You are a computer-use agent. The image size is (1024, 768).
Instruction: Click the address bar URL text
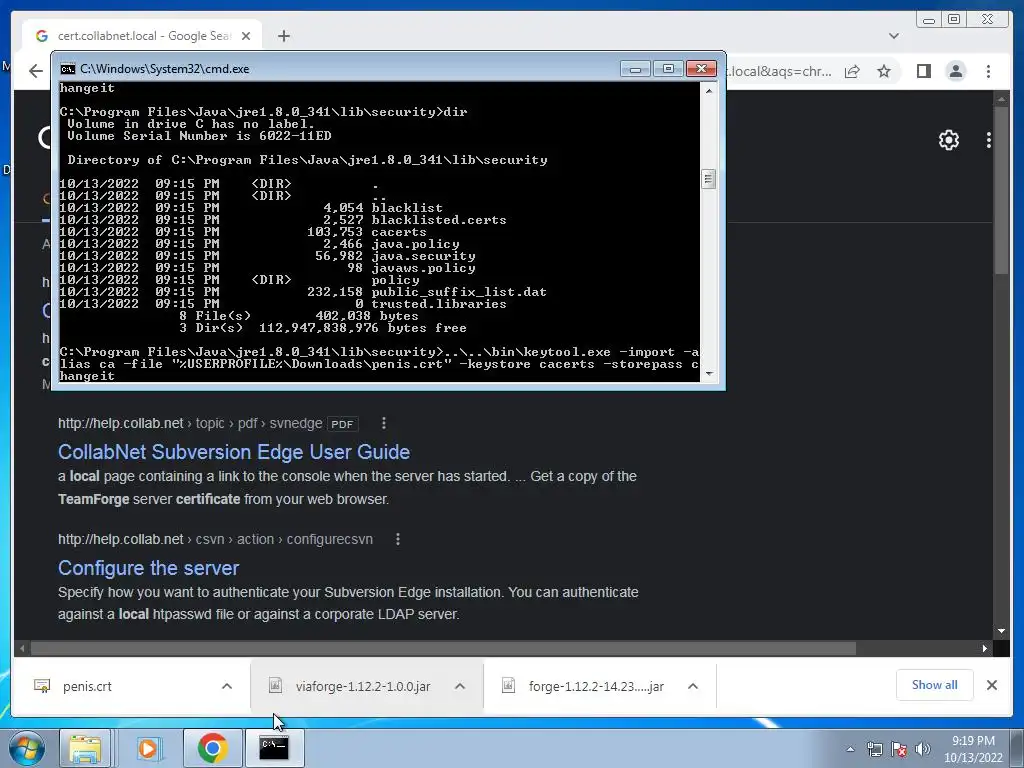(781, 71)
